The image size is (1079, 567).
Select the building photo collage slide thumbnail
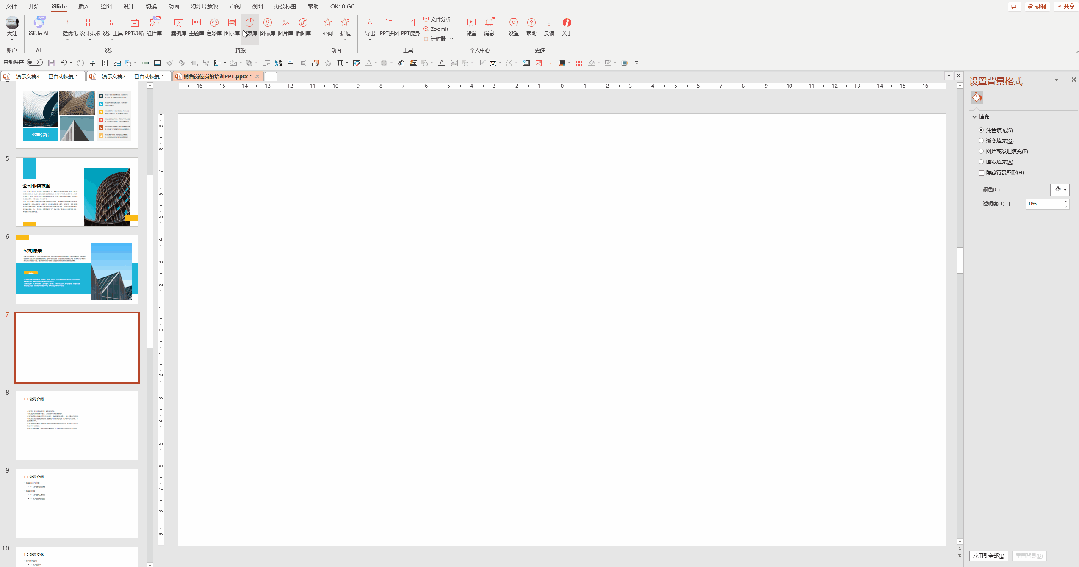point(76,117)
